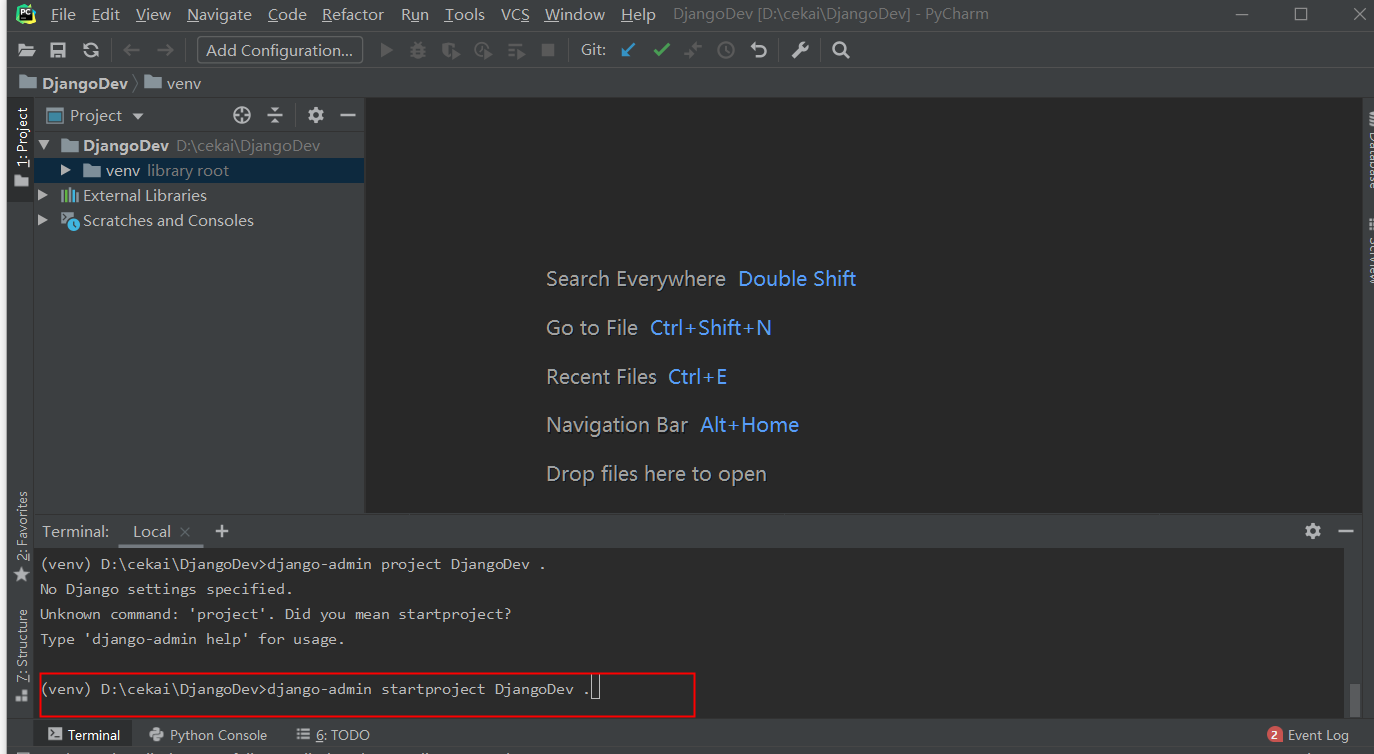
Task: Open the Refactor menu
Action: tap(352, 14)
